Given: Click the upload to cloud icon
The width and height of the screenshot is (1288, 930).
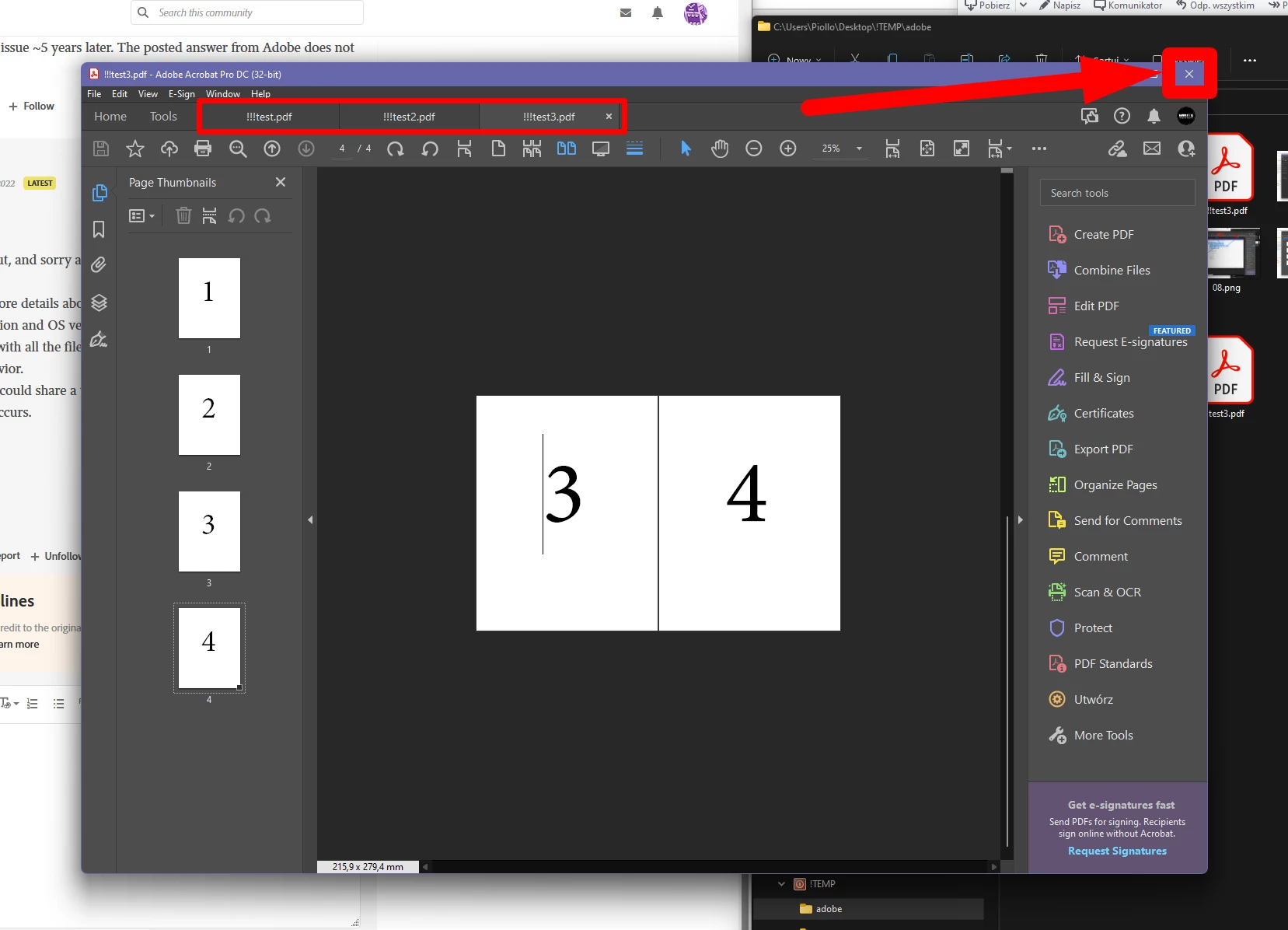Looking at the screenshot, I should (x=169, y=149).
